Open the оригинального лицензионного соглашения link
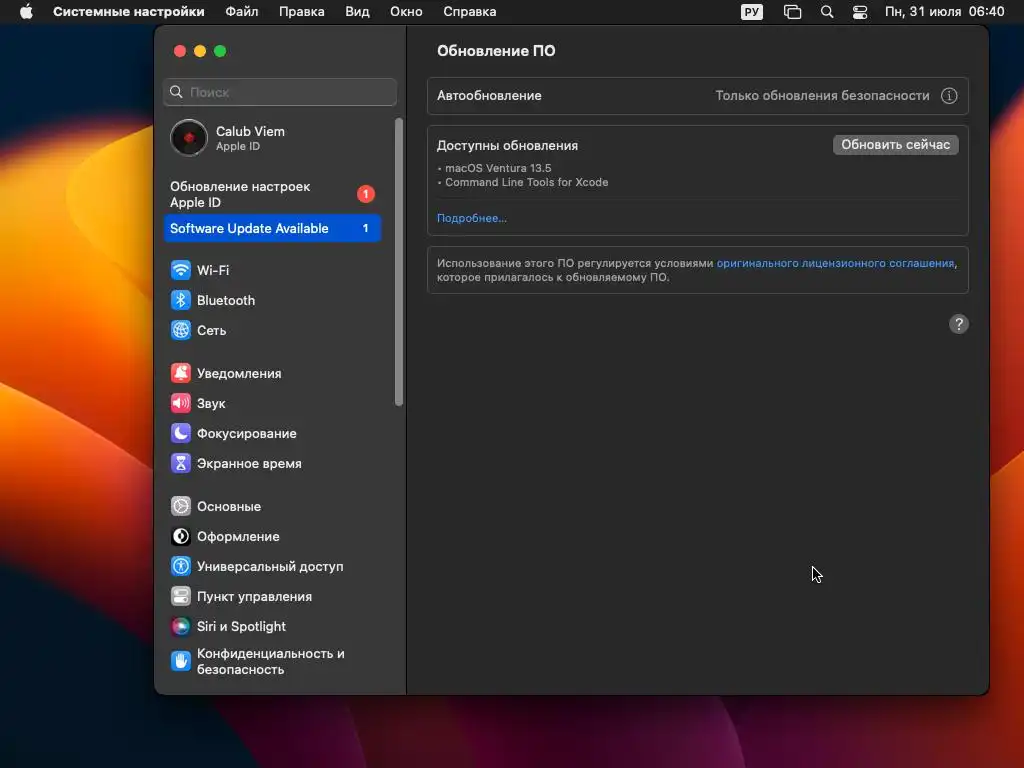 click(835, 263)
